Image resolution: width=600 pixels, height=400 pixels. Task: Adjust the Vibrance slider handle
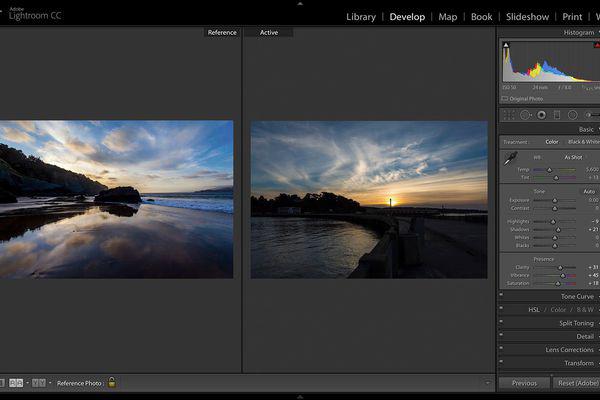point(562,276)
